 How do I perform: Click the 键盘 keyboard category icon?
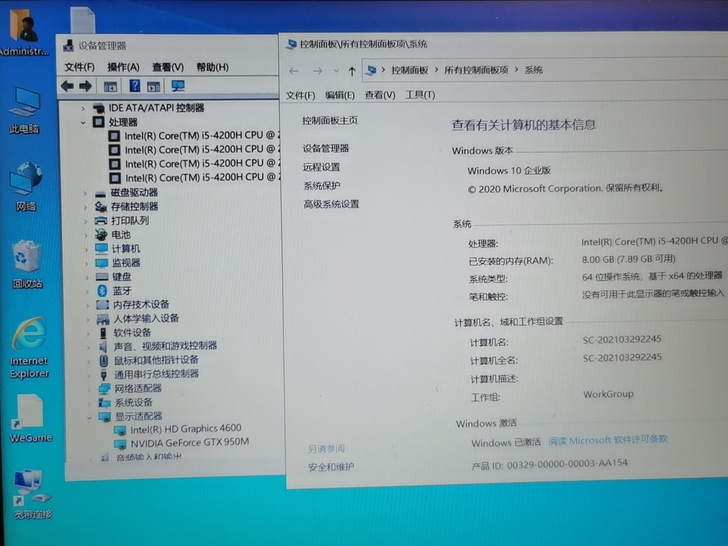[x=102, y=277]
